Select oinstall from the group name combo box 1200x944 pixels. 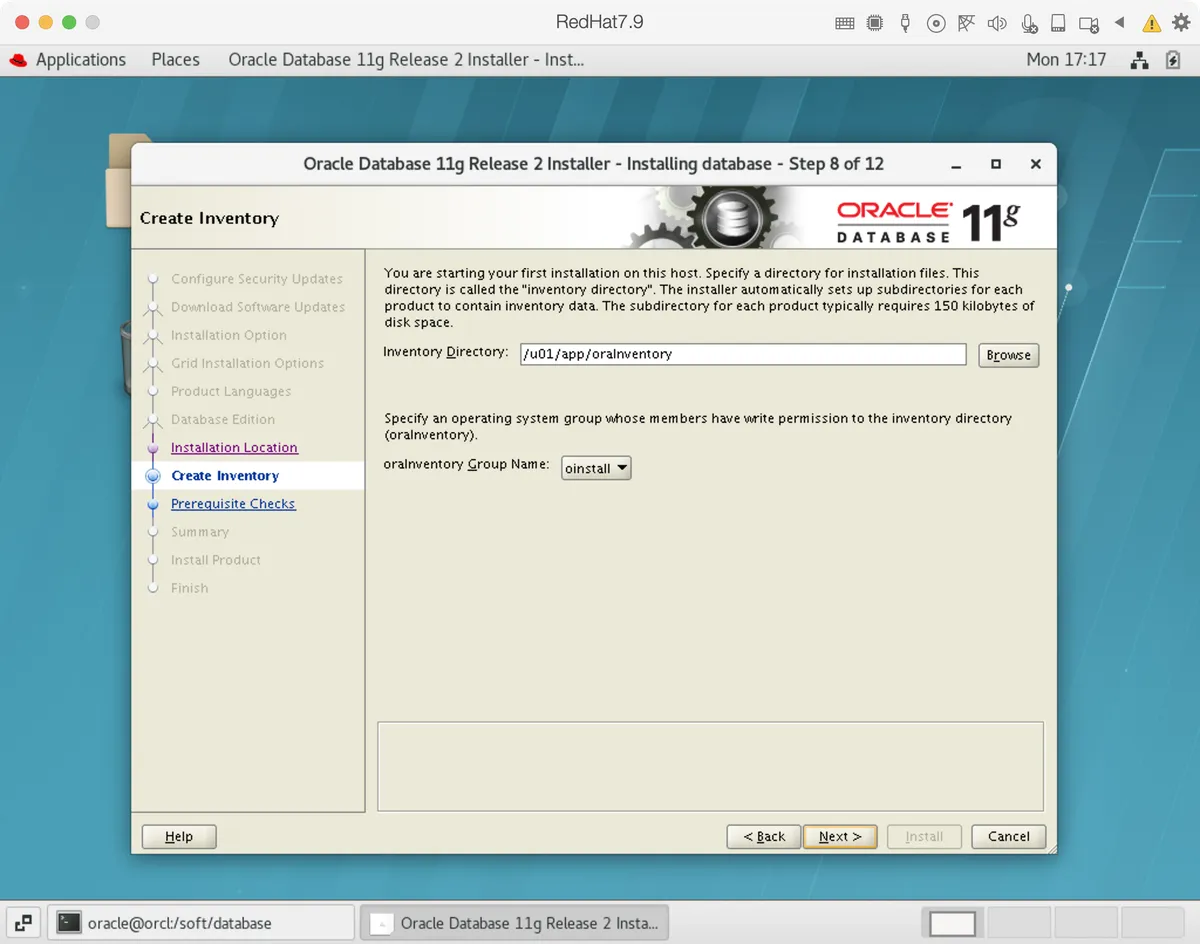tap(596, 467)
